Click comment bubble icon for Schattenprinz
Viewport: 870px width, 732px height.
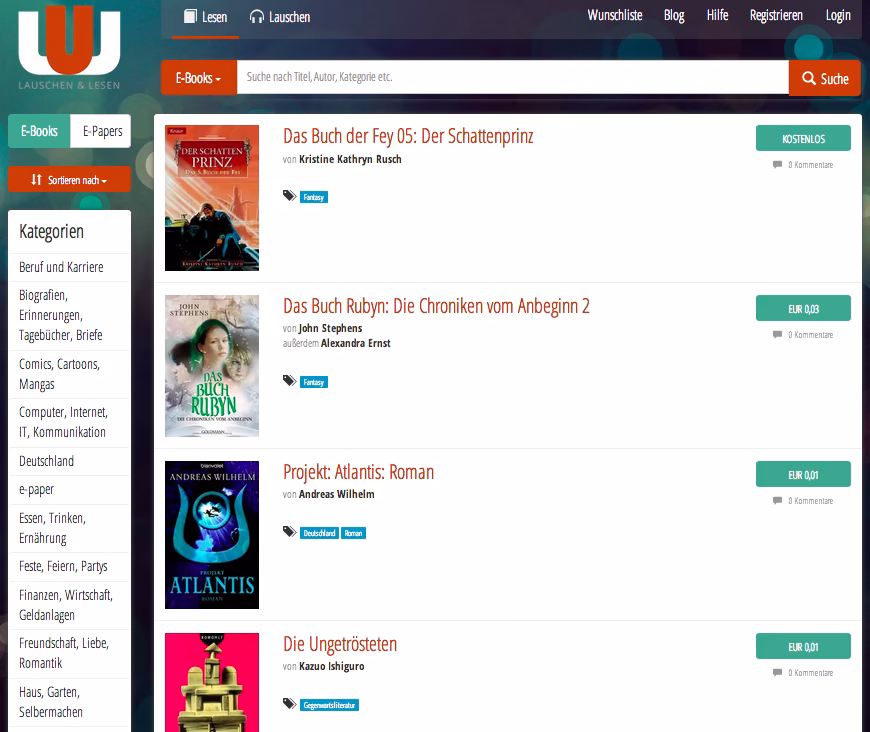[777, 165]
